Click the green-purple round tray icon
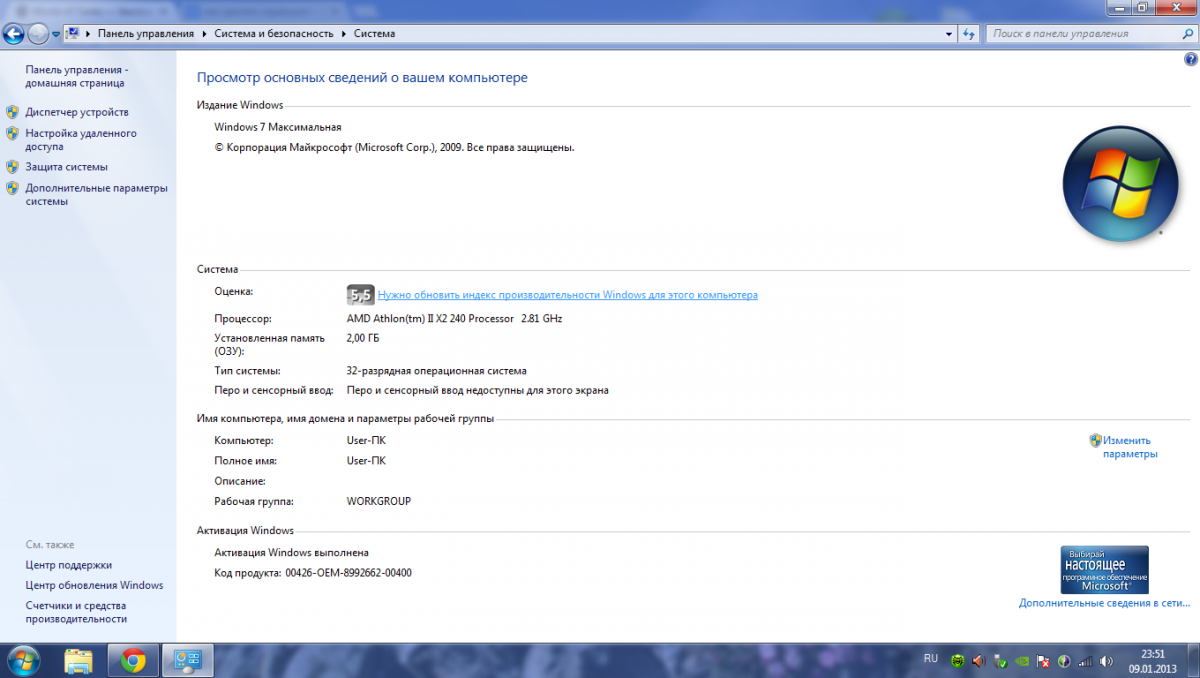The image size is (1200, 678). coord(1064,661)
